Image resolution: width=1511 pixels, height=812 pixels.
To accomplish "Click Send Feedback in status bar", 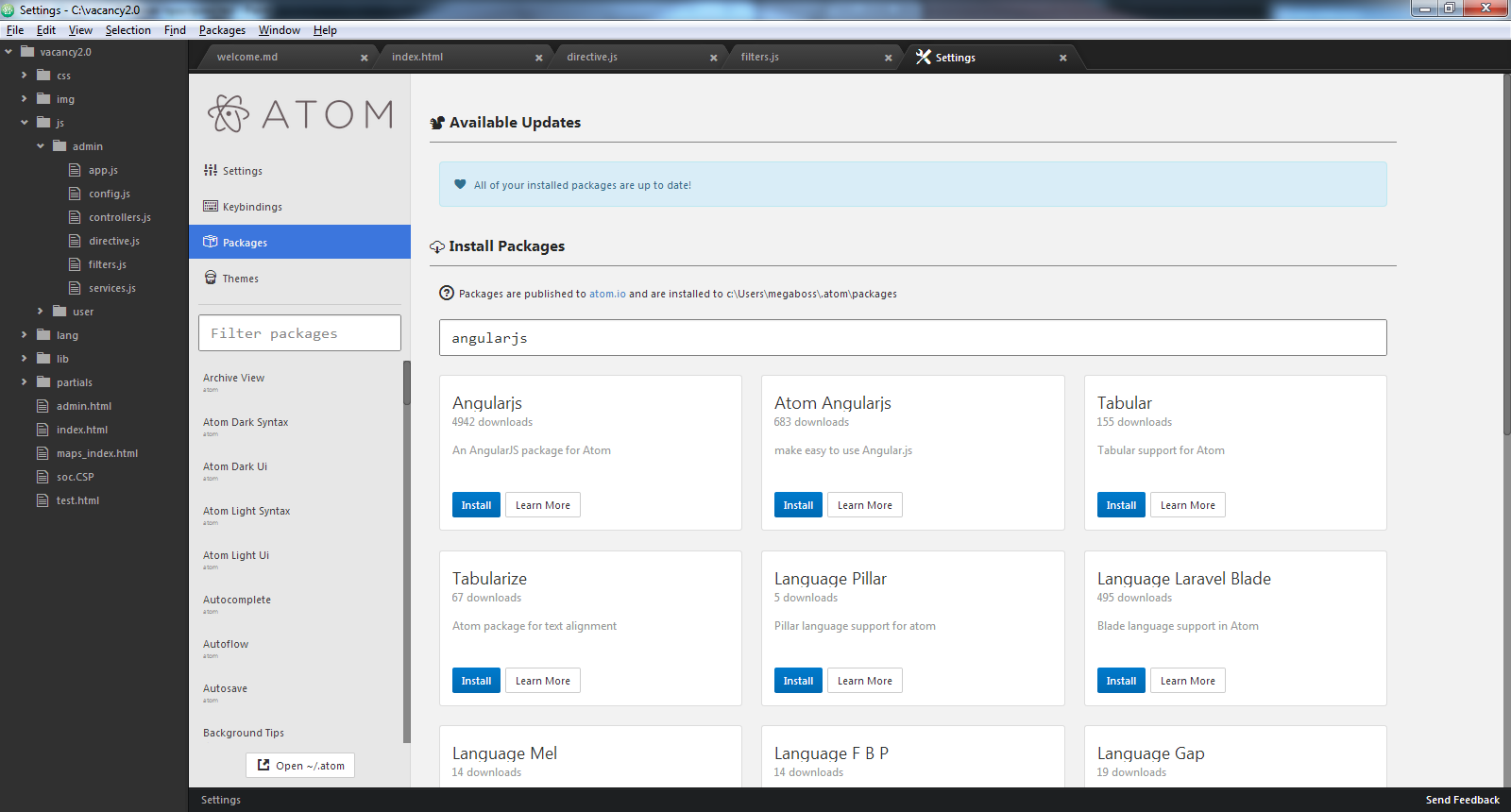I will (x=1462, y=800).
